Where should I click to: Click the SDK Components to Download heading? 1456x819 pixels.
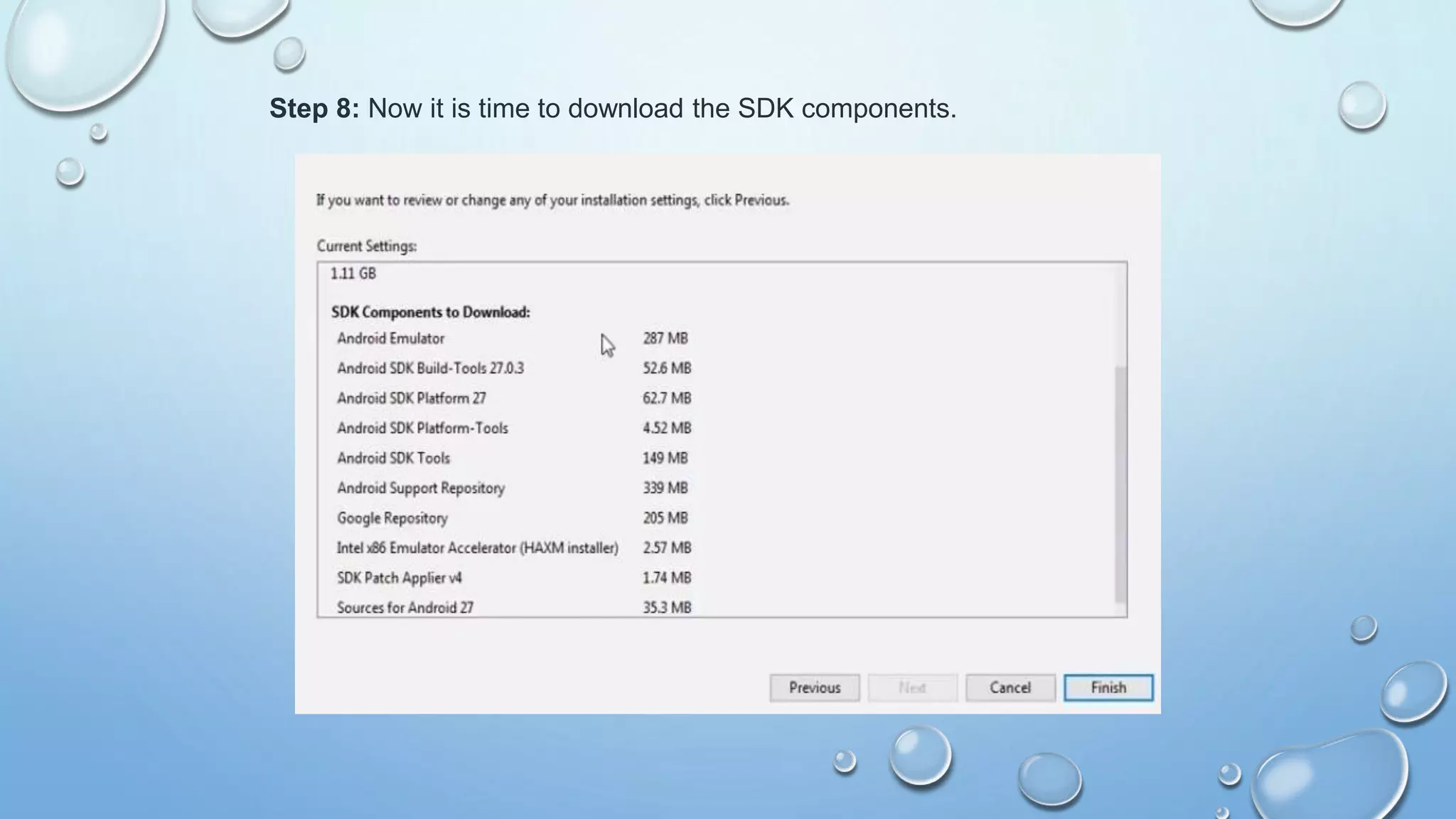[431, 312]
